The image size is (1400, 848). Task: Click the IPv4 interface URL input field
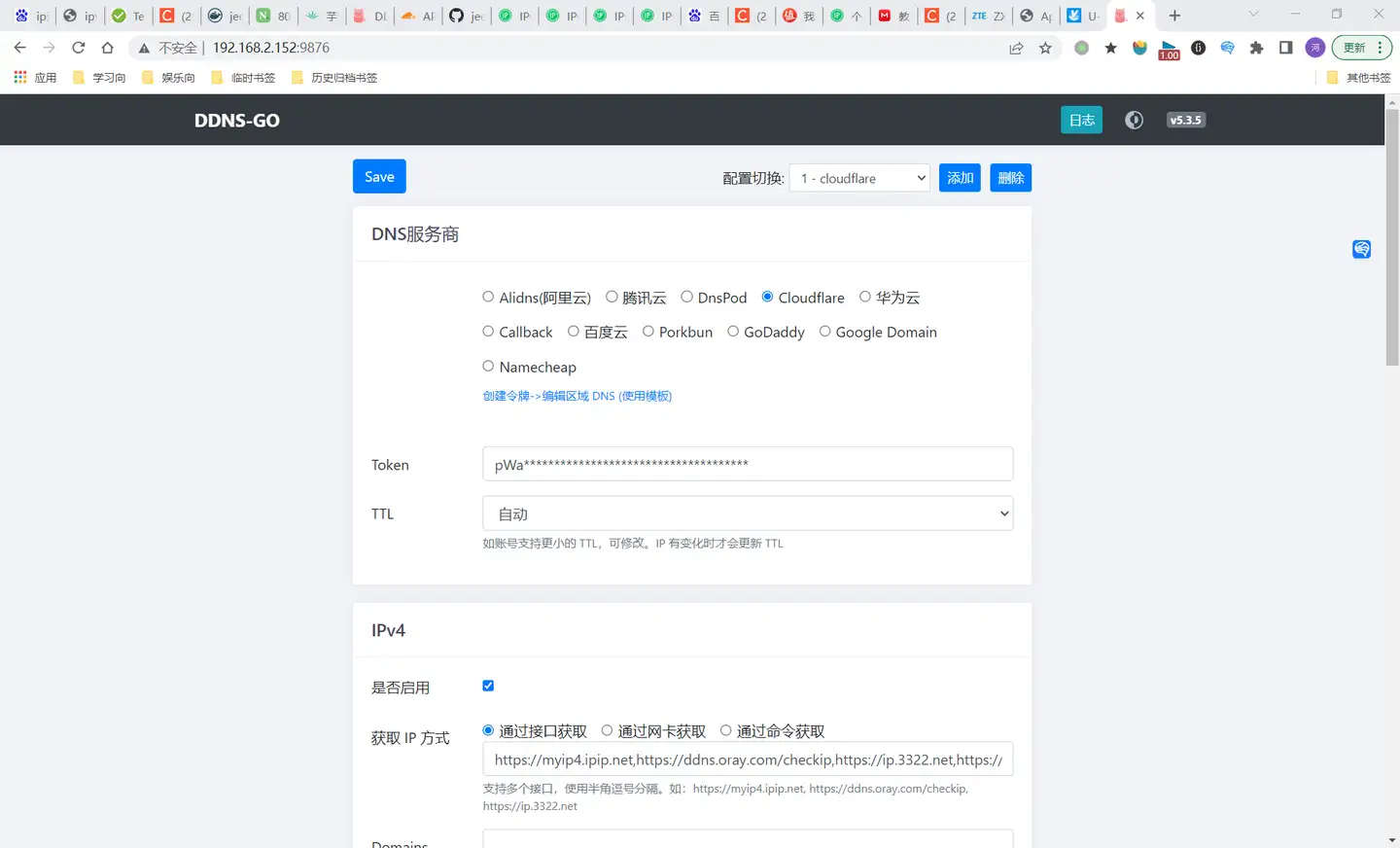[748, 759]
